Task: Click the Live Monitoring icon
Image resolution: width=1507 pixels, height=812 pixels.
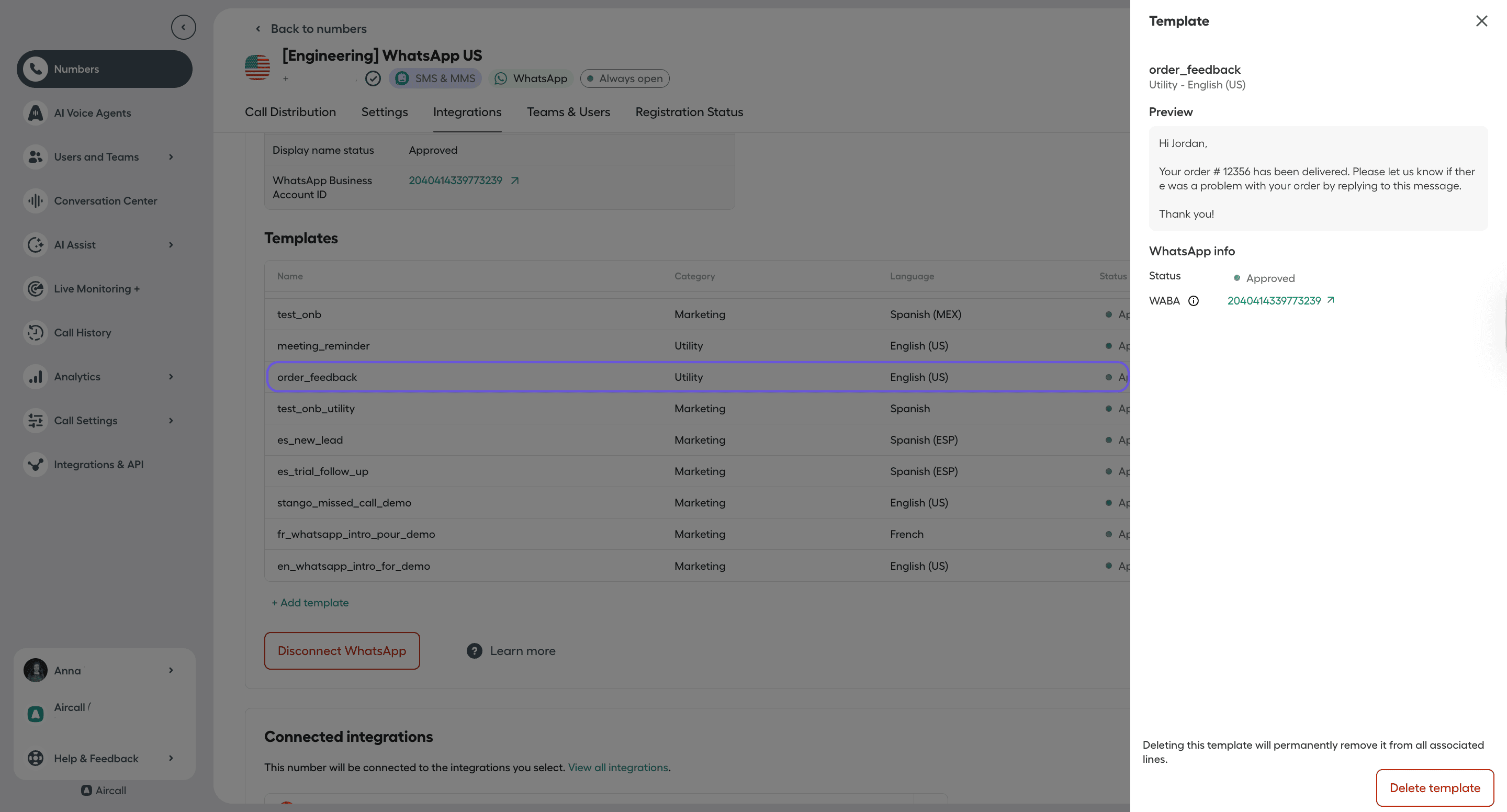Action: click(36, 288)
